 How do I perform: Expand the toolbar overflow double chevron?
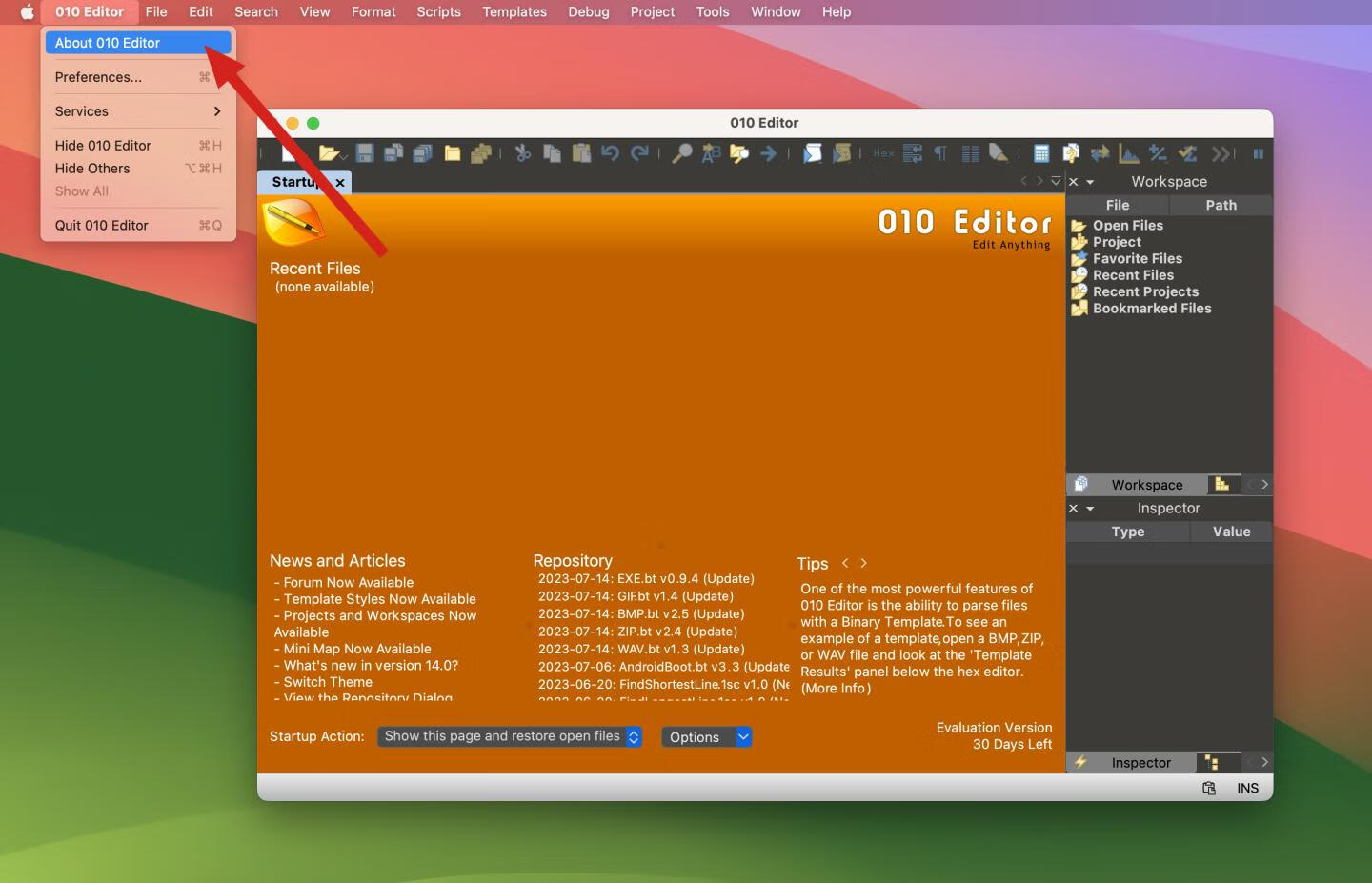pos(1221,153)
